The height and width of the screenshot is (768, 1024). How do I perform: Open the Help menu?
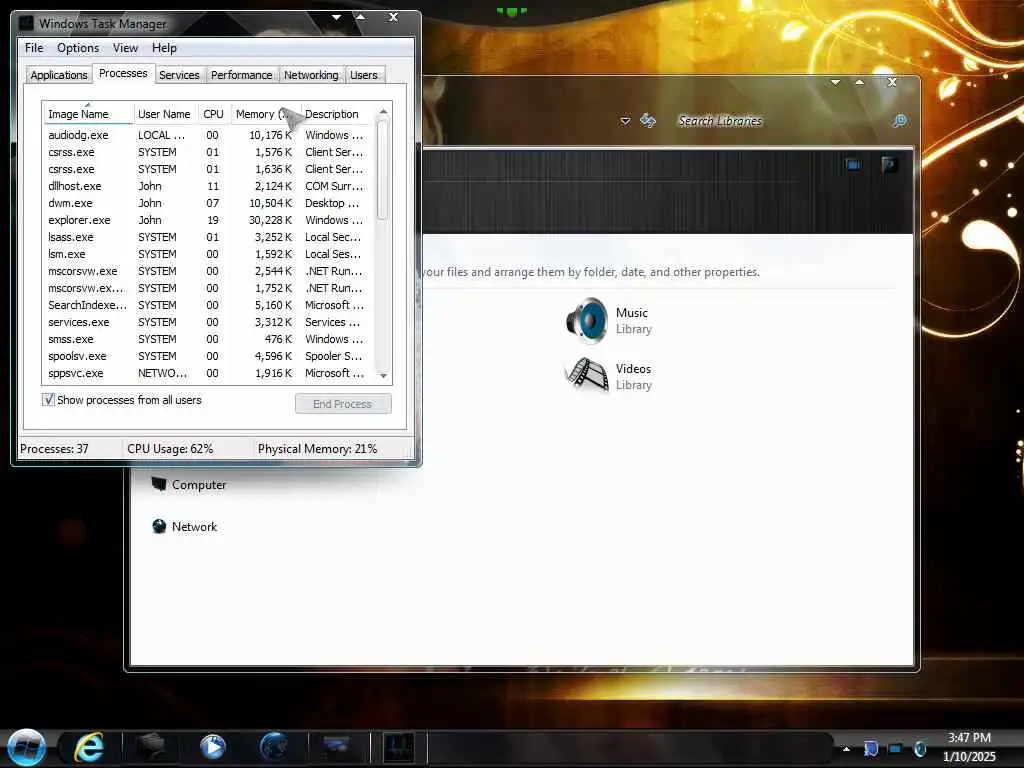(164, 48)
